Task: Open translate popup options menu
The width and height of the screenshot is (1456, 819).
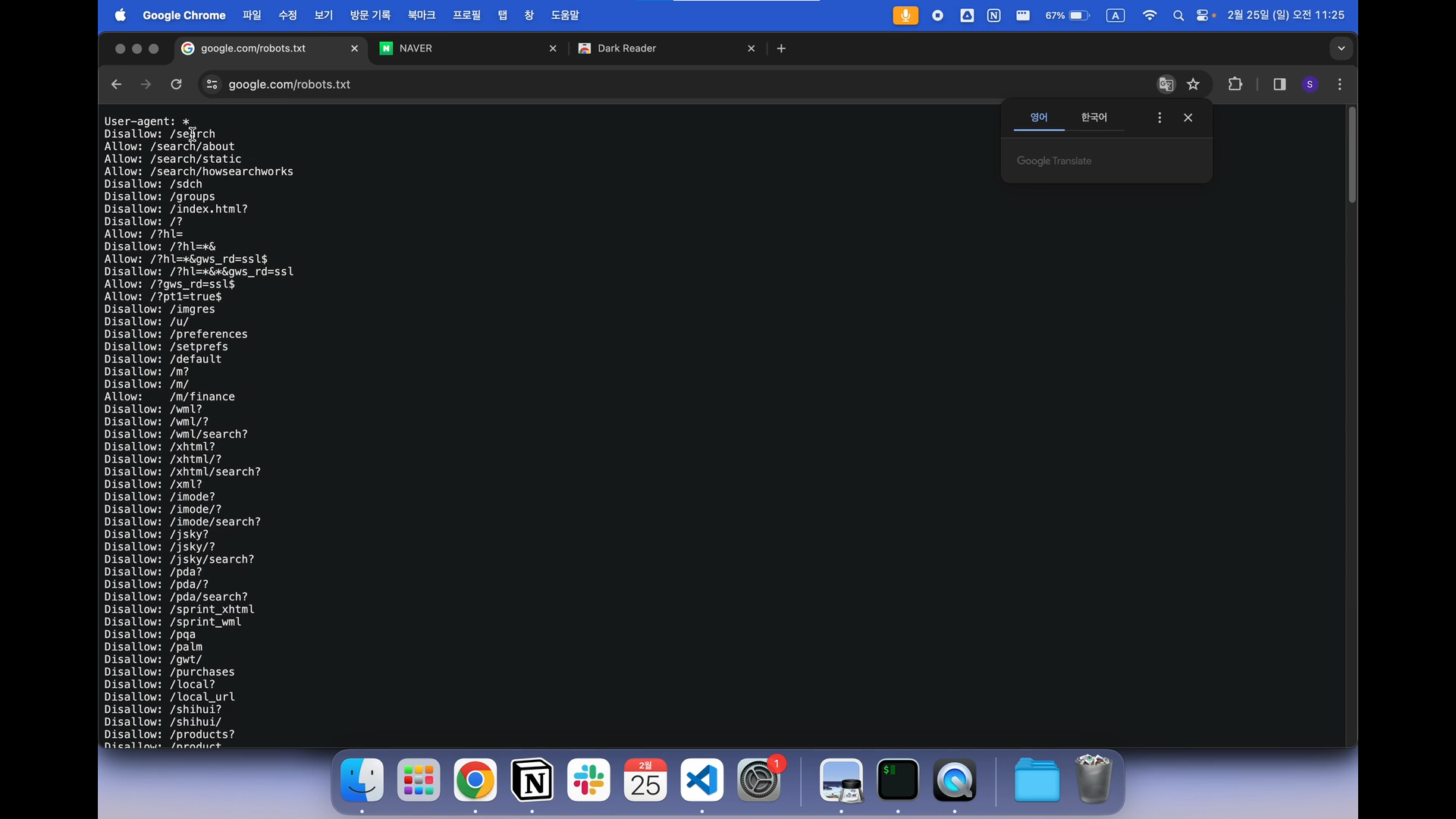Action: (1159, 118)
